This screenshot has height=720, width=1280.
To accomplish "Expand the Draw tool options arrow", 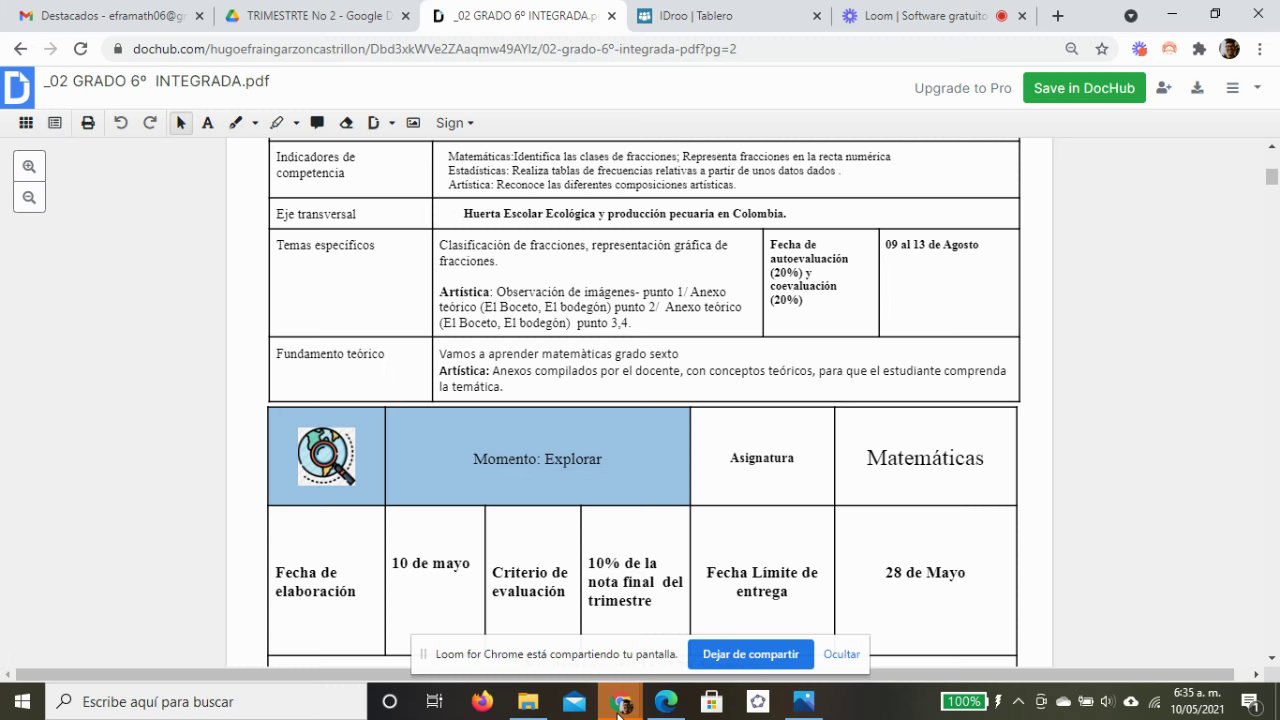I will [255, 123].
